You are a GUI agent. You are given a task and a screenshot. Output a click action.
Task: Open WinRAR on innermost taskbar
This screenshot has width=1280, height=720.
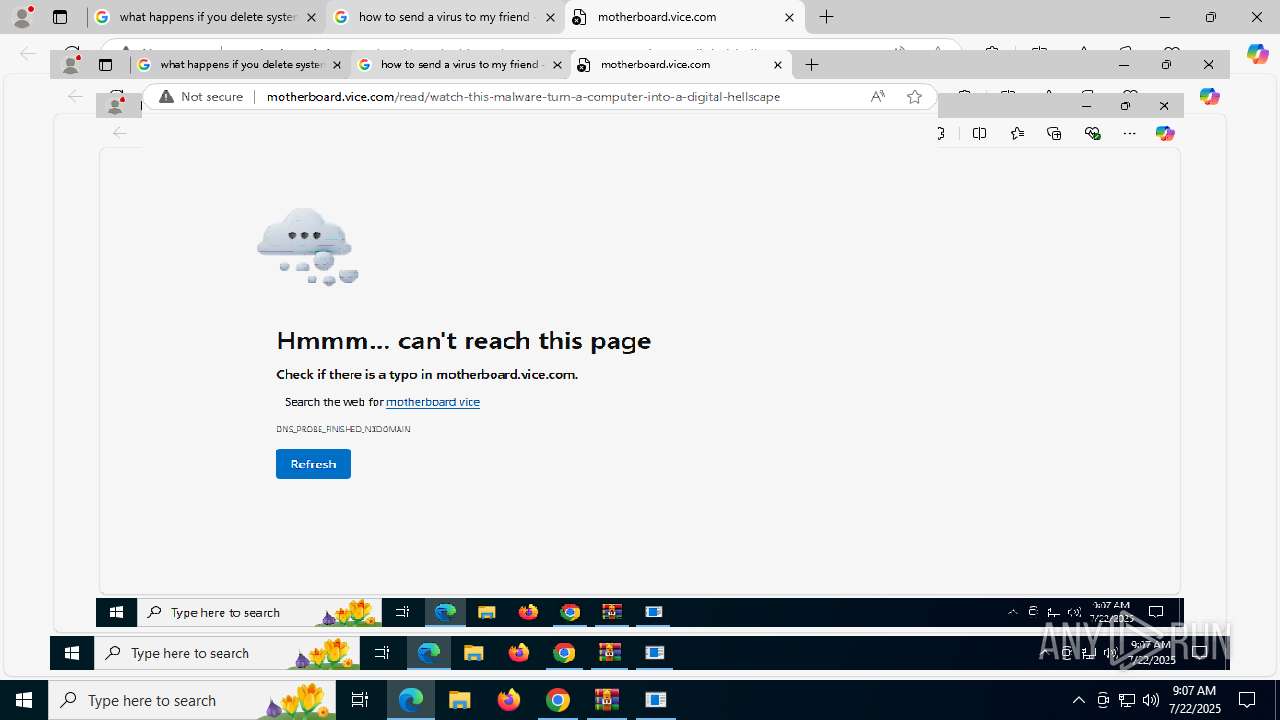pyautogui.click(x=611, y=612)
